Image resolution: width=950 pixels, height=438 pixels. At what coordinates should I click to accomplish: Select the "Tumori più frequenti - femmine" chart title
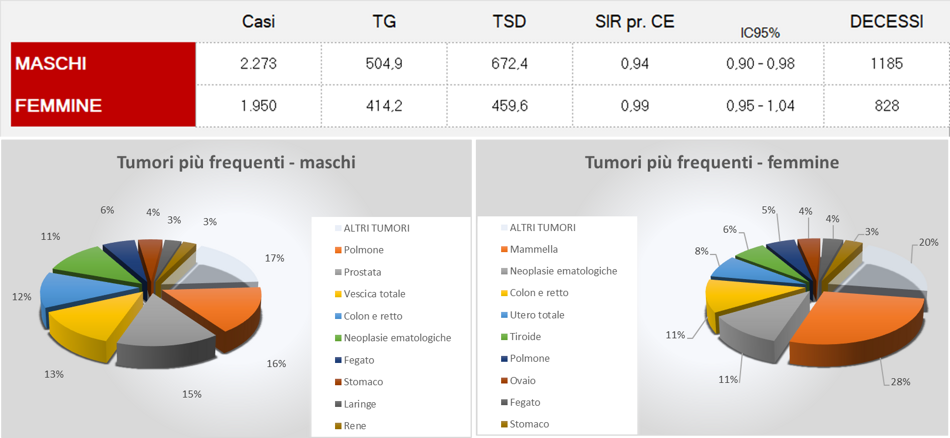pos(712,162)
